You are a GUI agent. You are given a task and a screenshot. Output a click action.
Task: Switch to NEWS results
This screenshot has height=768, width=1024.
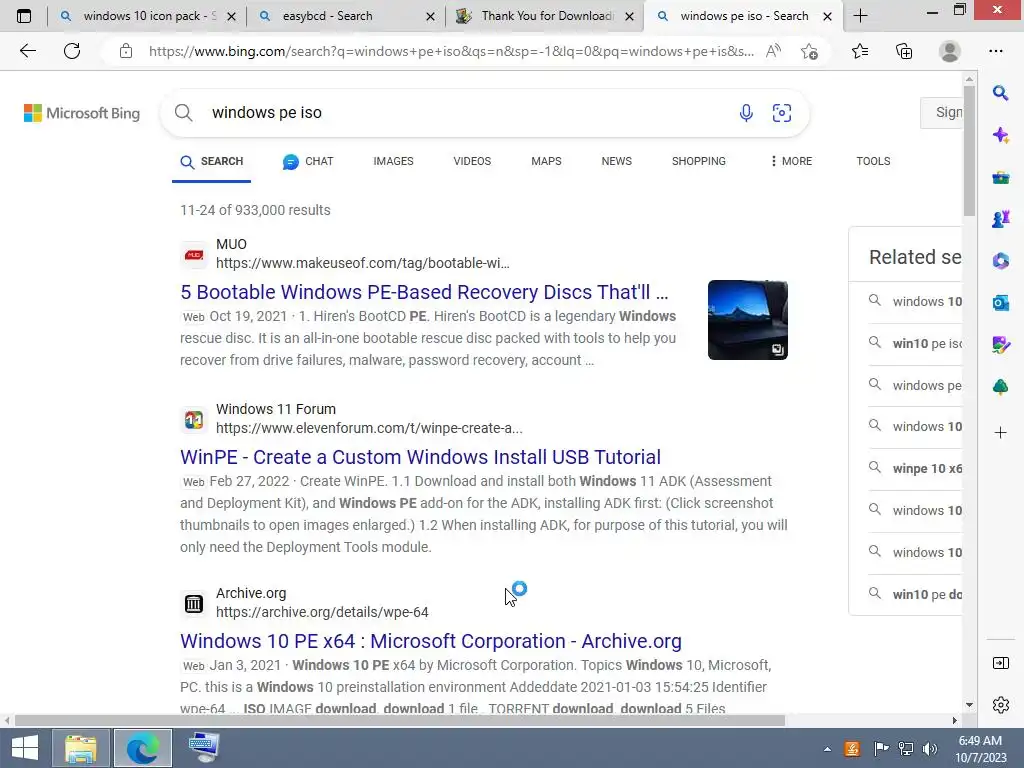tap(616, 161)
